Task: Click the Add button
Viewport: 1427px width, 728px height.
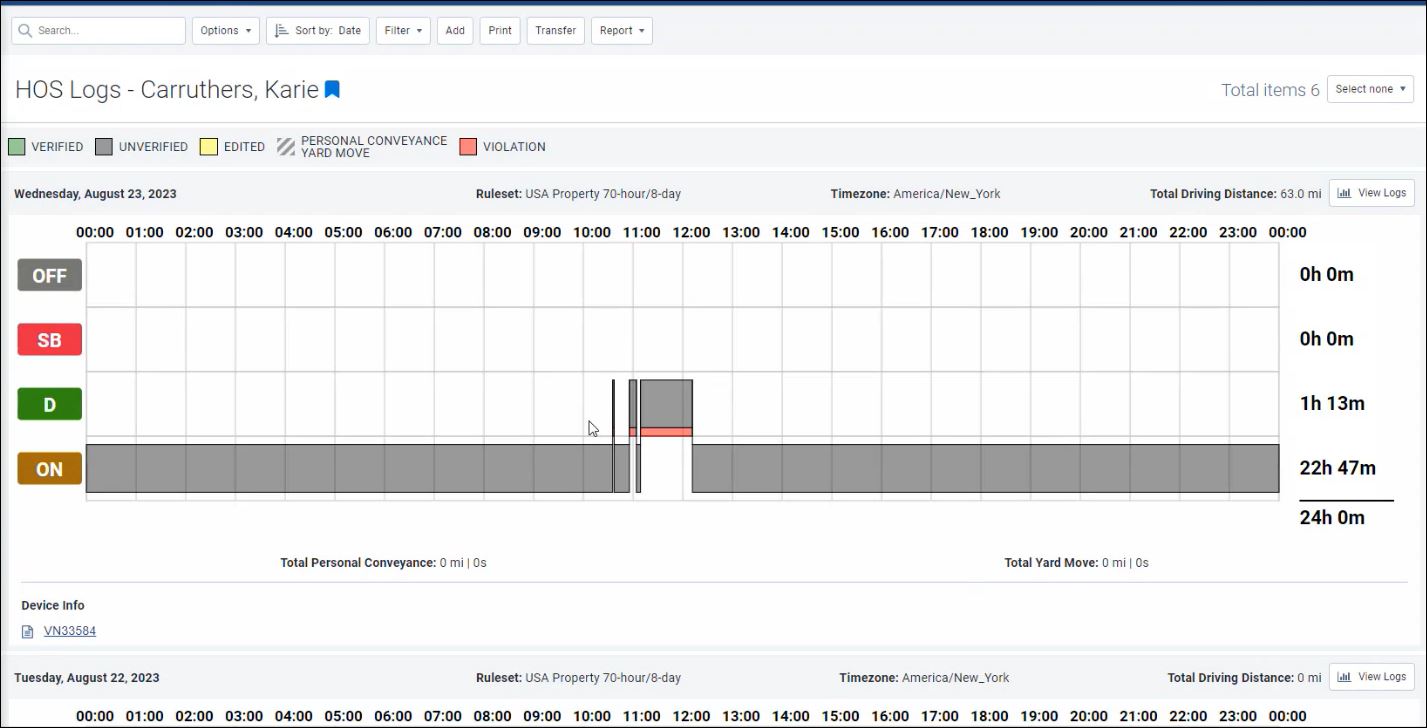Action: (455, 31)
